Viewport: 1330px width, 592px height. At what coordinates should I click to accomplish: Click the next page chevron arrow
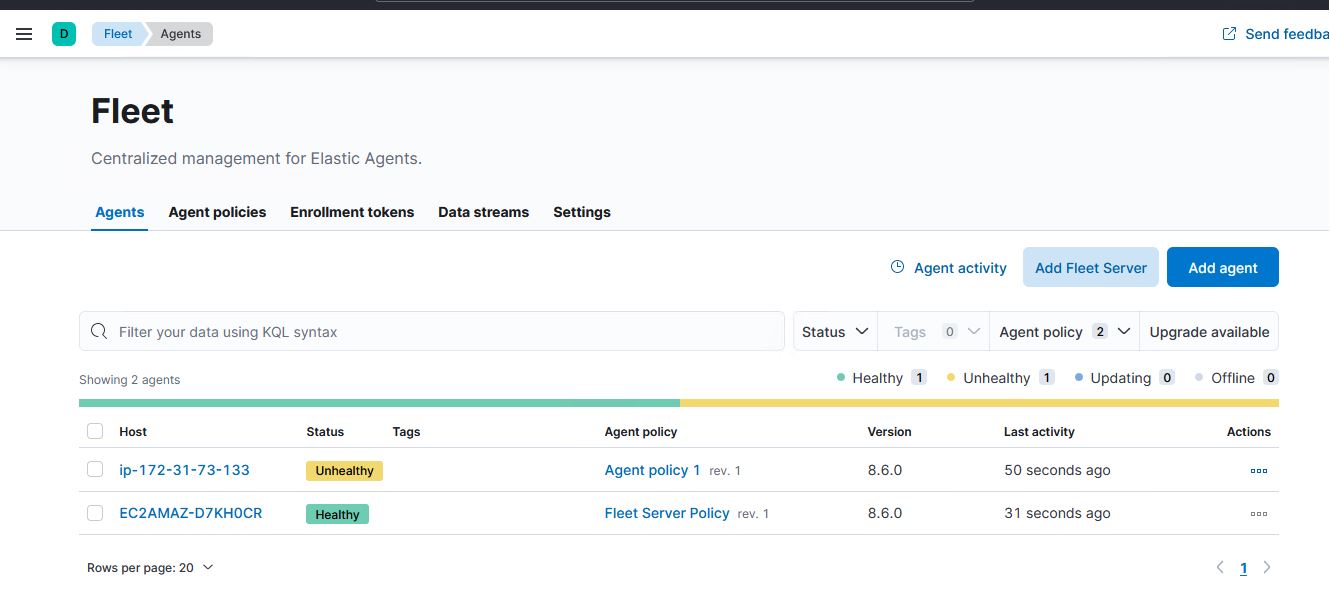[x=1267, y=567]
